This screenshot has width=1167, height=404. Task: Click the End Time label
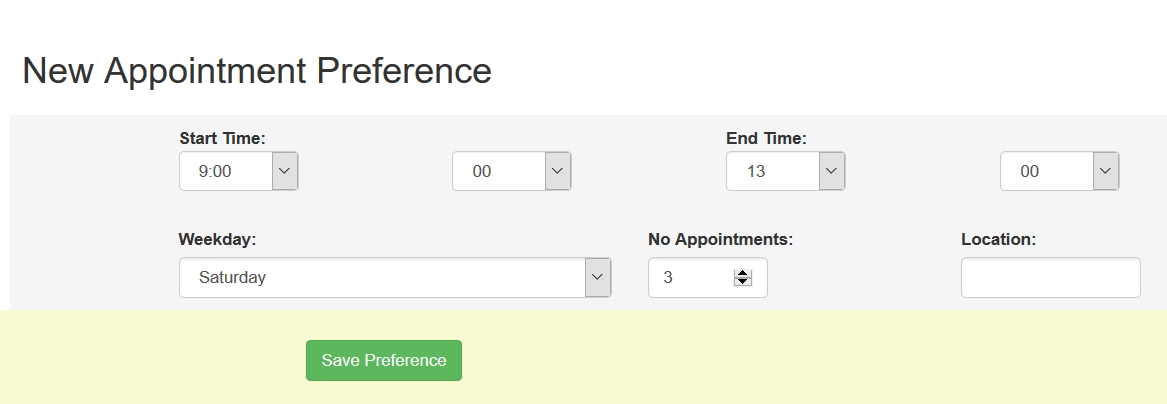pos(766,138)
